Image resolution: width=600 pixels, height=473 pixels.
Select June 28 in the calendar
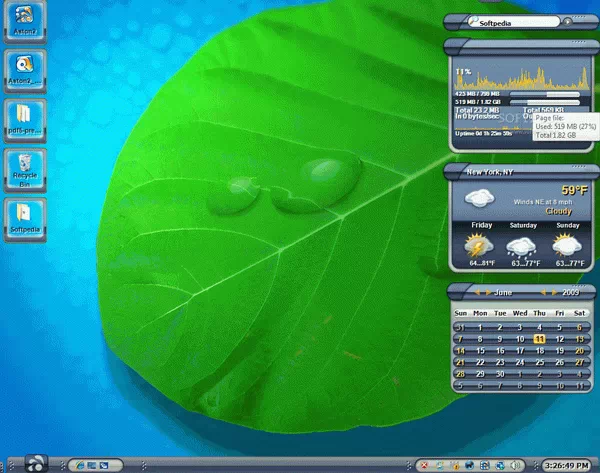460,374
